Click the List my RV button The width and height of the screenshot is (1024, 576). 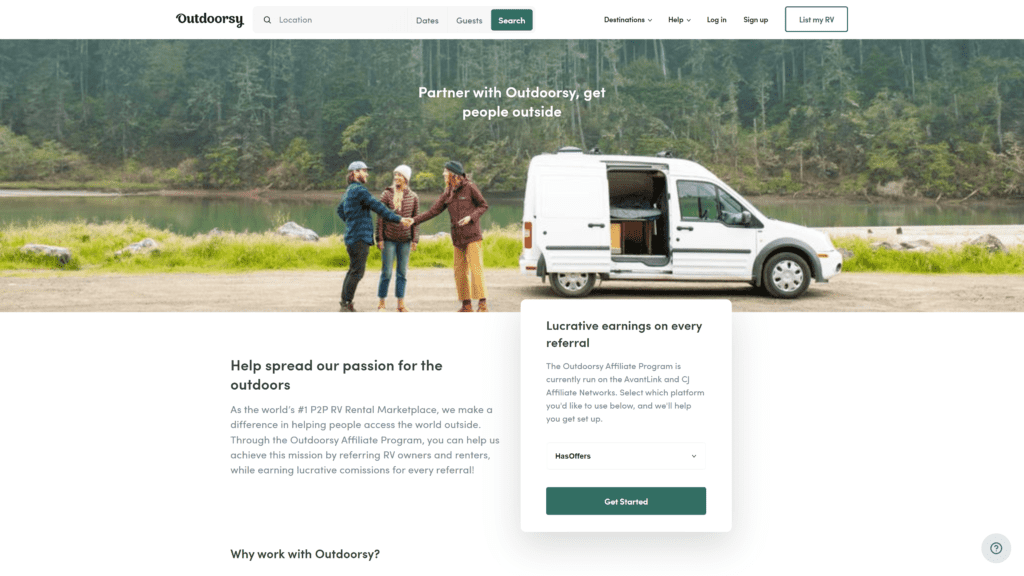tap(816, 20)
